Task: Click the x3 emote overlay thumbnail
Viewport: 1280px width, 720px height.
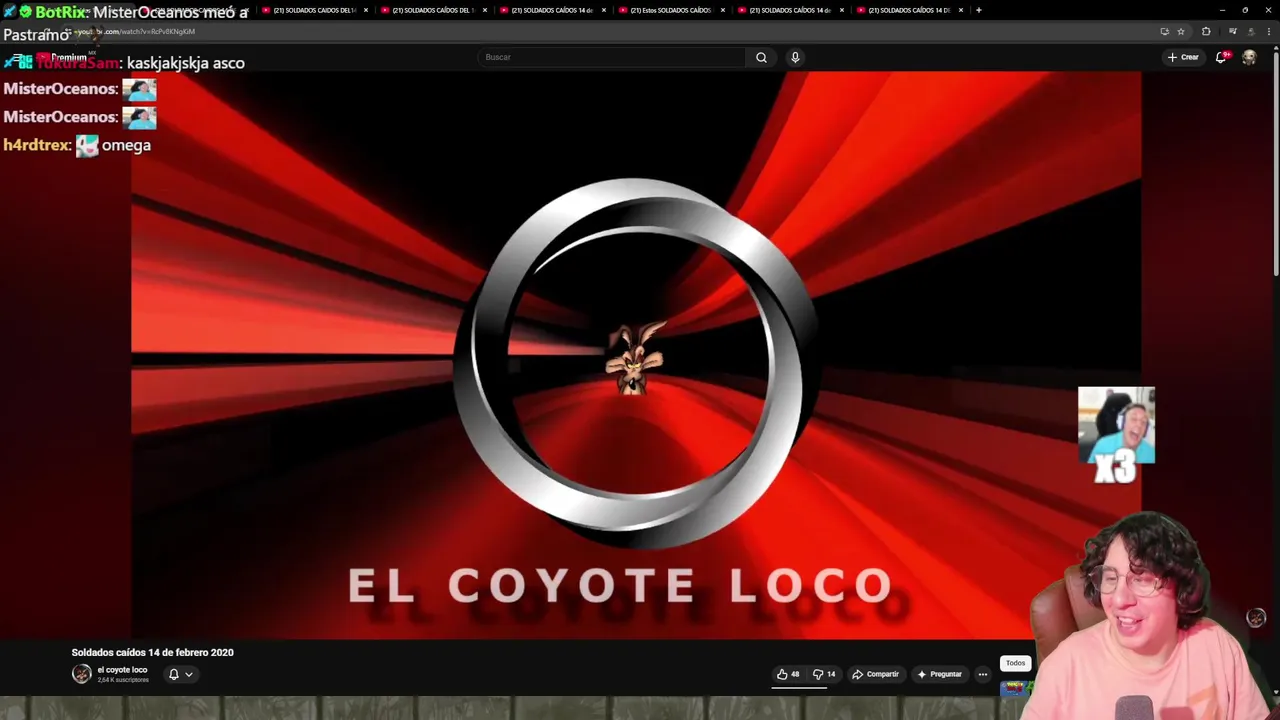Action: click(1116, 435)
